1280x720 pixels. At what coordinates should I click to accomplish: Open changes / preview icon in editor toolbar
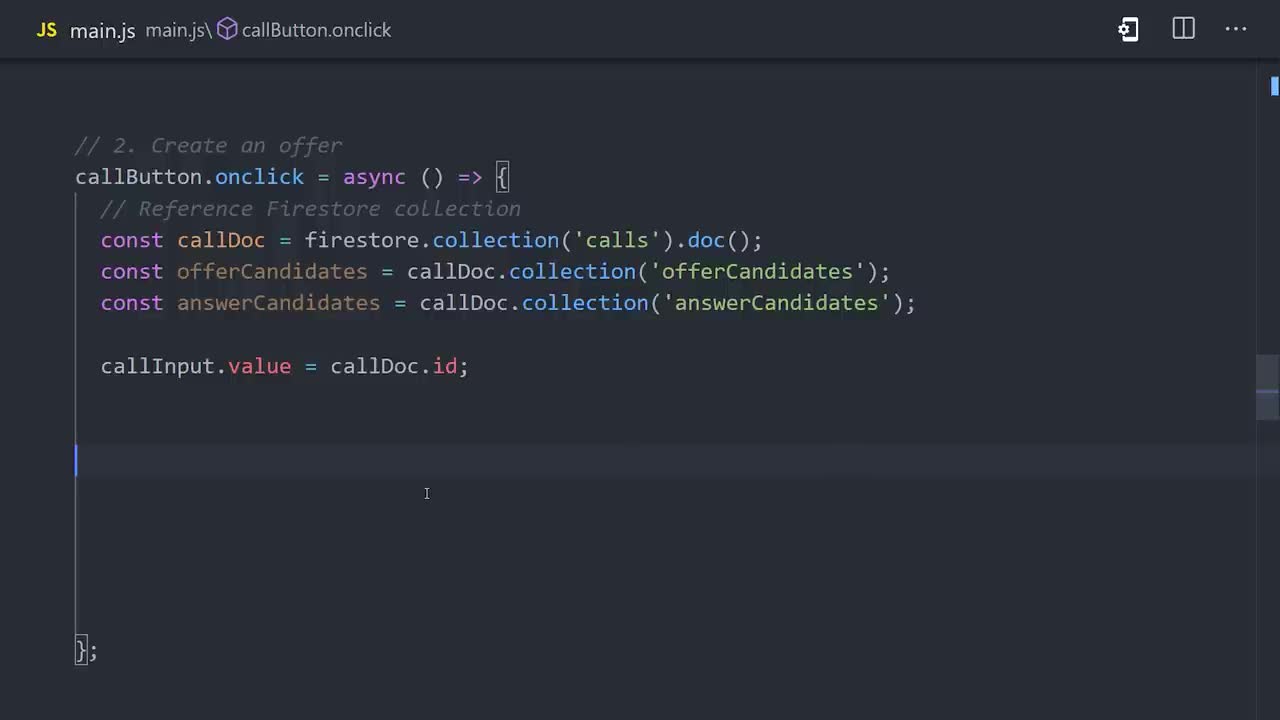[1128, 29]
